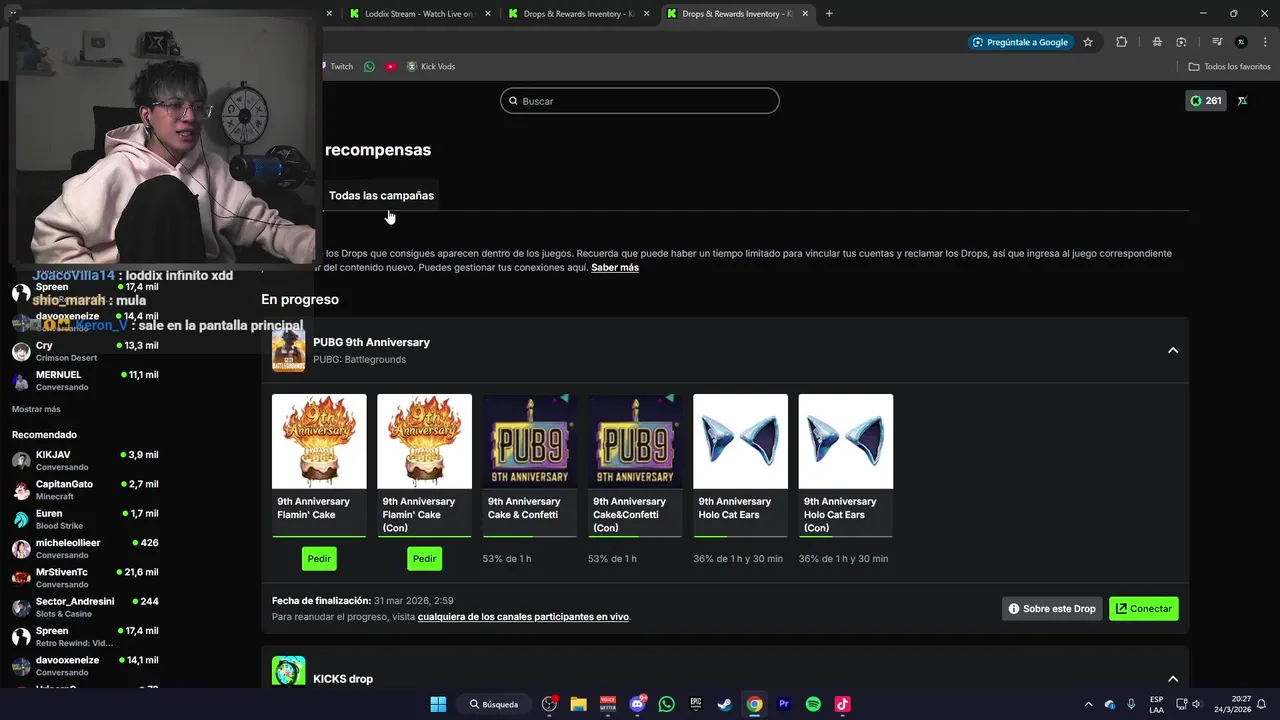Select the Cake&Confetti (Con) reward image
The image size is (1280, 720).
pos(635,441)
